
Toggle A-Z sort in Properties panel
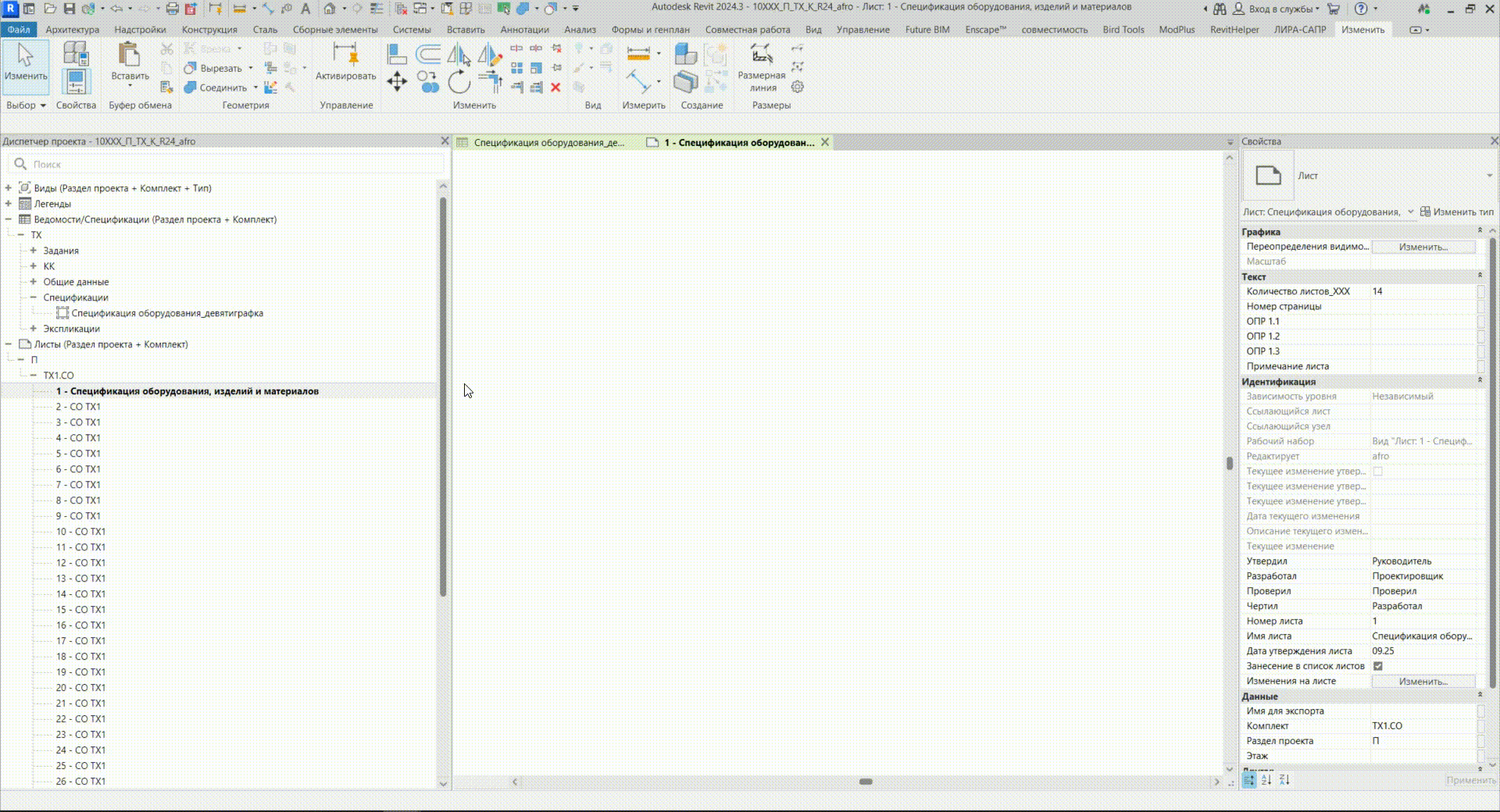1266,780
